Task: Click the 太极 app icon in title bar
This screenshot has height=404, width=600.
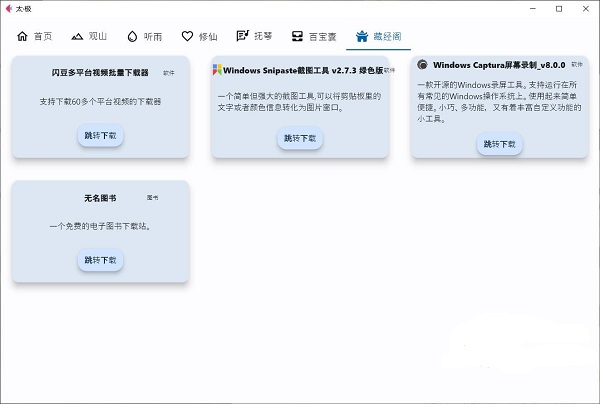Action: coord(9,8)
